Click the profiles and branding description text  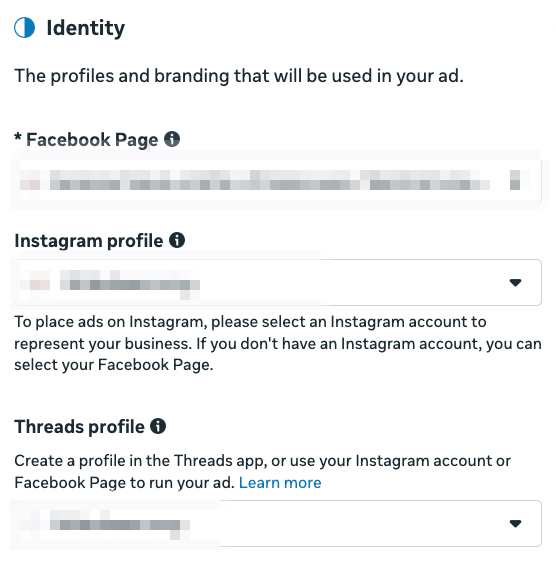click(x=239, y=76)
